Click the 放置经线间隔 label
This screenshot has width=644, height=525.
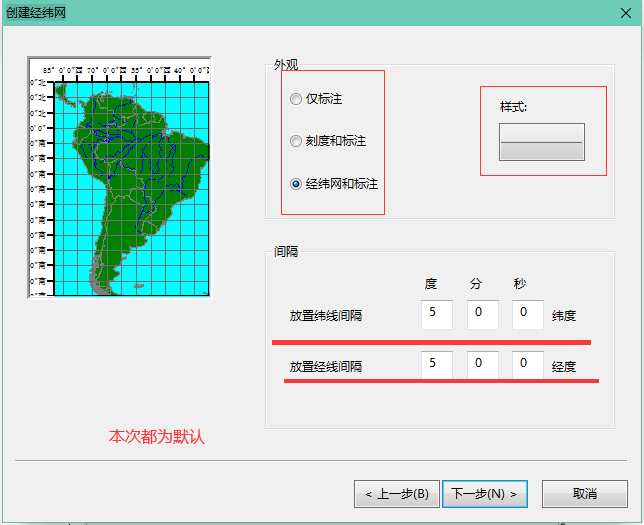[x=326, y=366]
